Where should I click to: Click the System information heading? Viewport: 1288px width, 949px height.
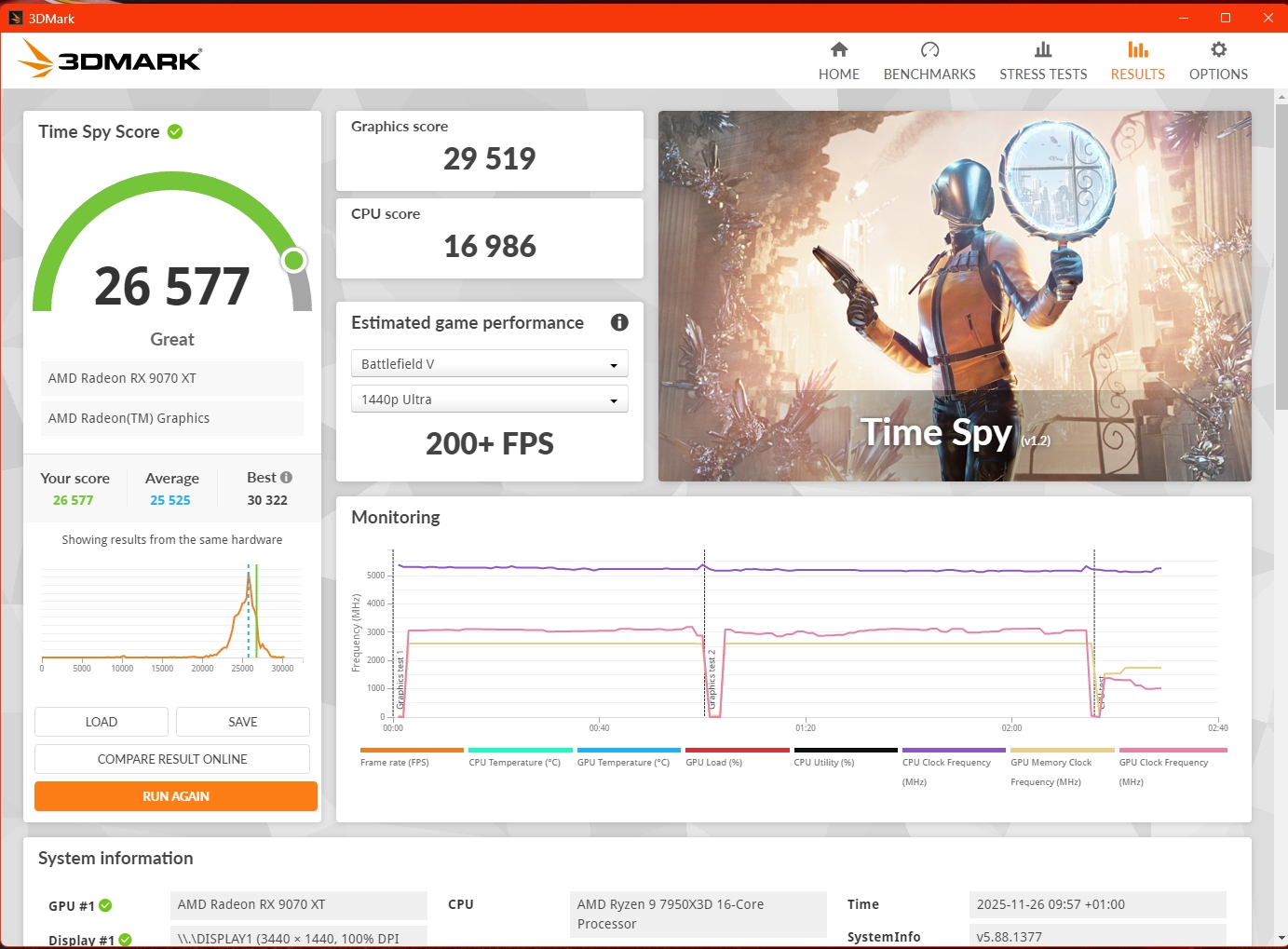pos(115,858)
